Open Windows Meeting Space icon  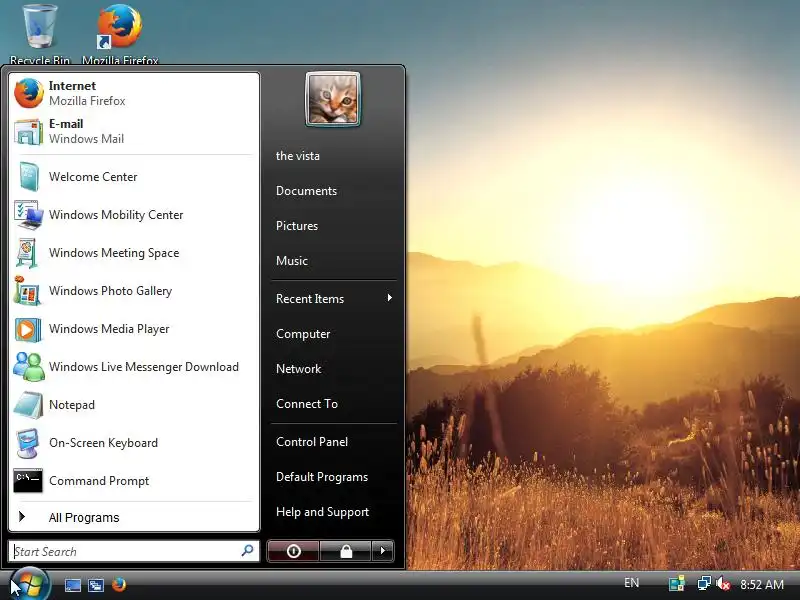[x=28, y=253]
